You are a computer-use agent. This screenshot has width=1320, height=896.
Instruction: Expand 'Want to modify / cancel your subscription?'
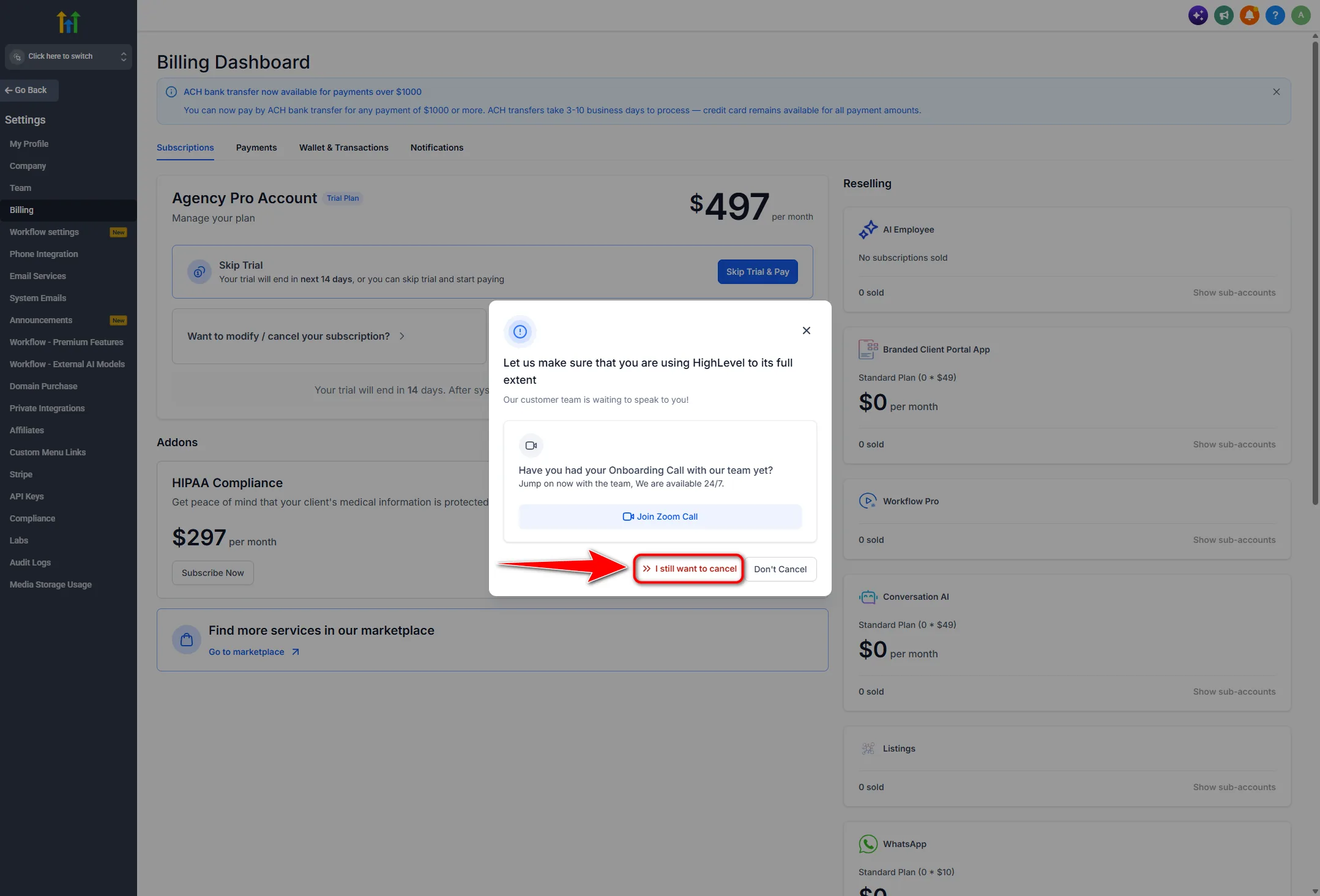coord(329,336)
